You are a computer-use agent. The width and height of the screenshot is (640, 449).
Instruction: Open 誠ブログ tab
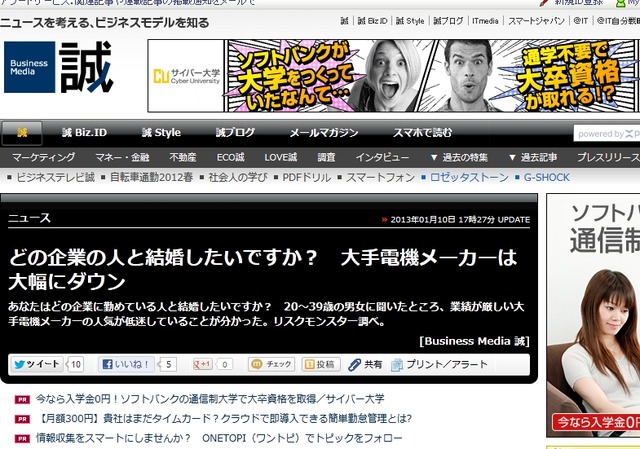[235, 133]
